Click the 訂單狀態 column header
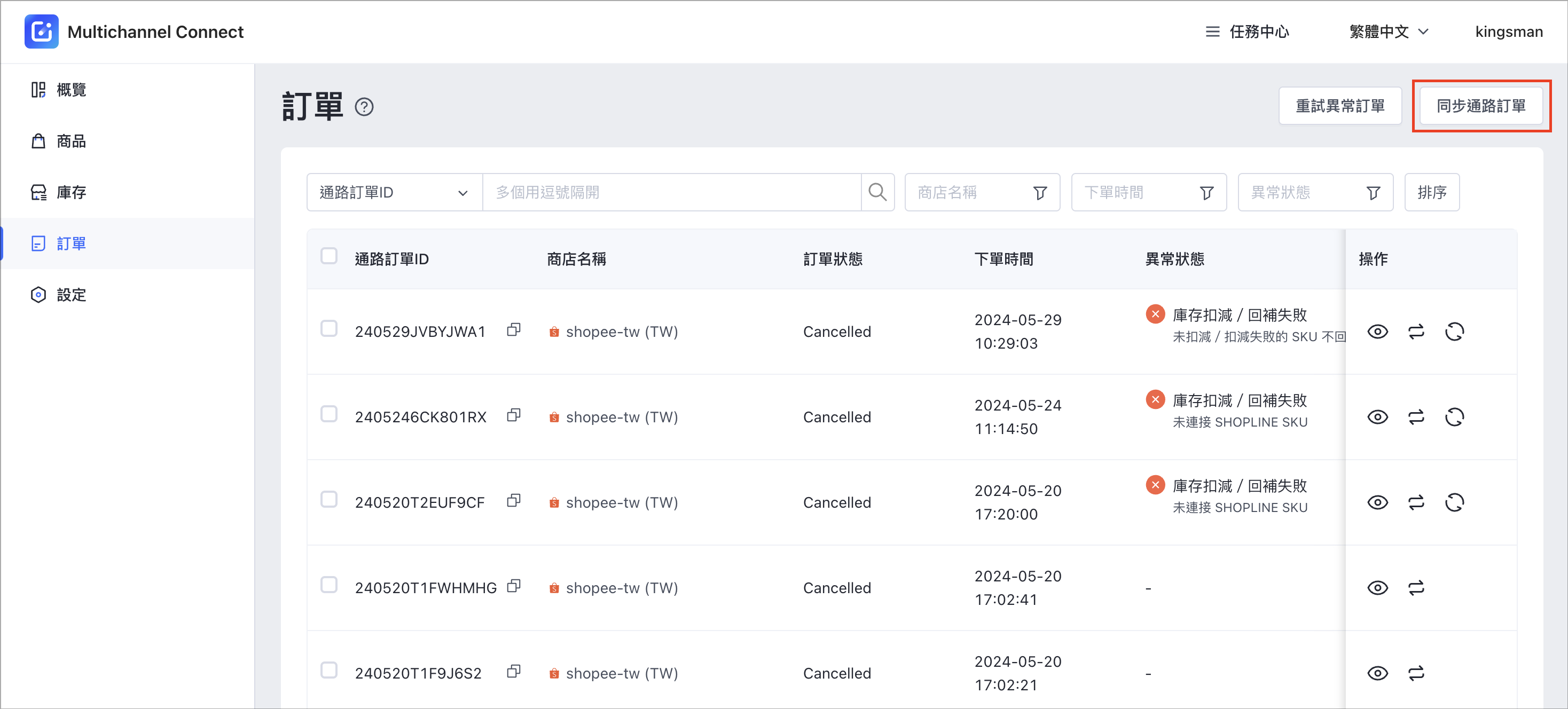Screen dimensions: 1568x709 click(833, 259)
